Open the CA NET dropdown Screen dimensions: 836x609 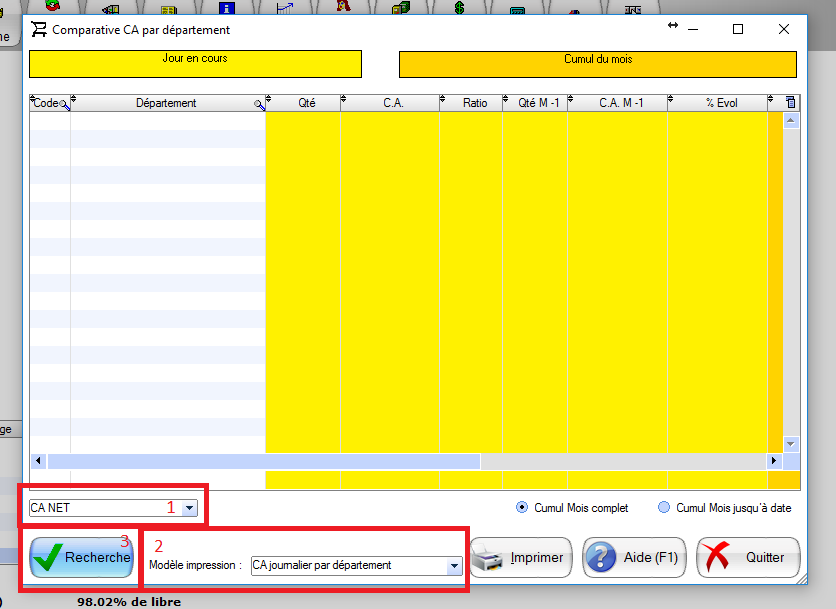coord(189,508)
